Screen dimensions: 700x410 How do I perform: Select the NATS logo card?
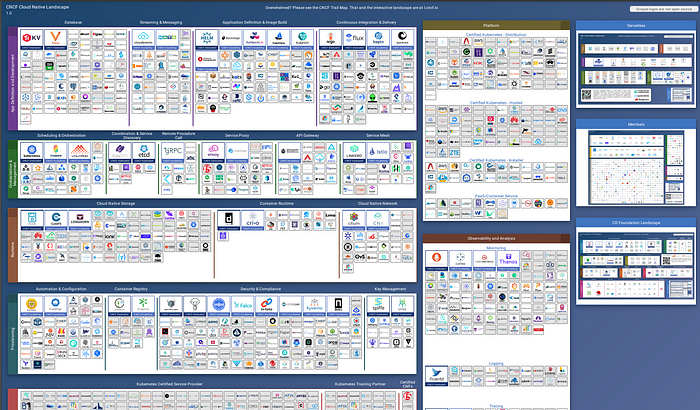pos(167,39)
